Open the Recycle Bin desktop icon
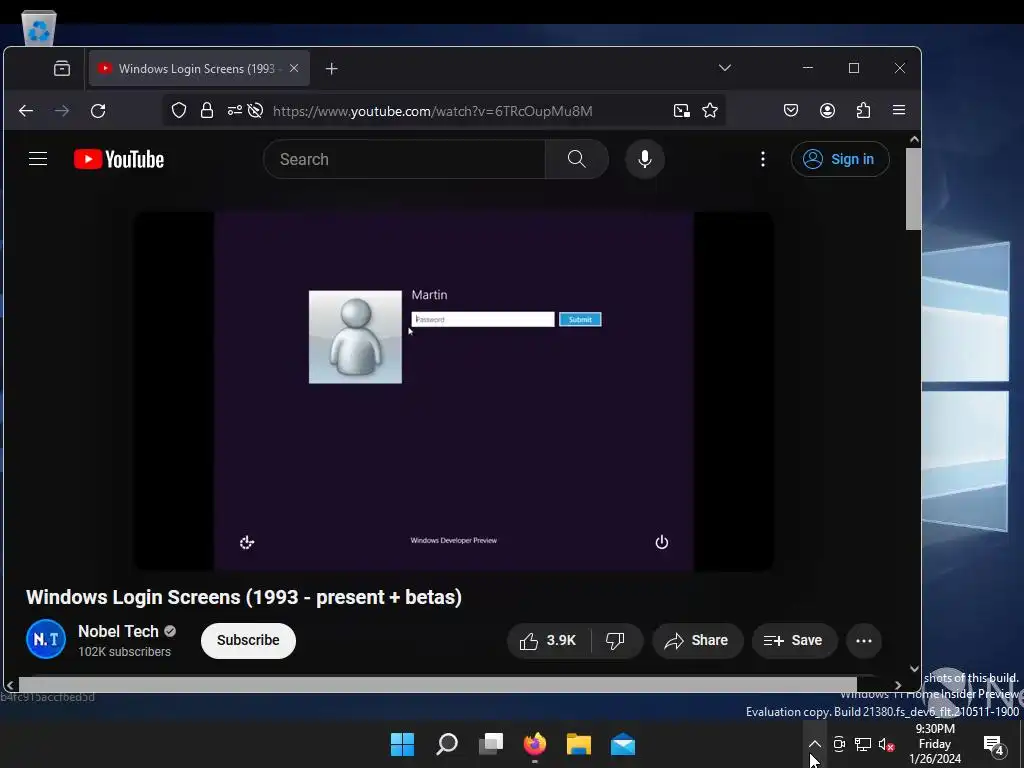 click(39, 28)
